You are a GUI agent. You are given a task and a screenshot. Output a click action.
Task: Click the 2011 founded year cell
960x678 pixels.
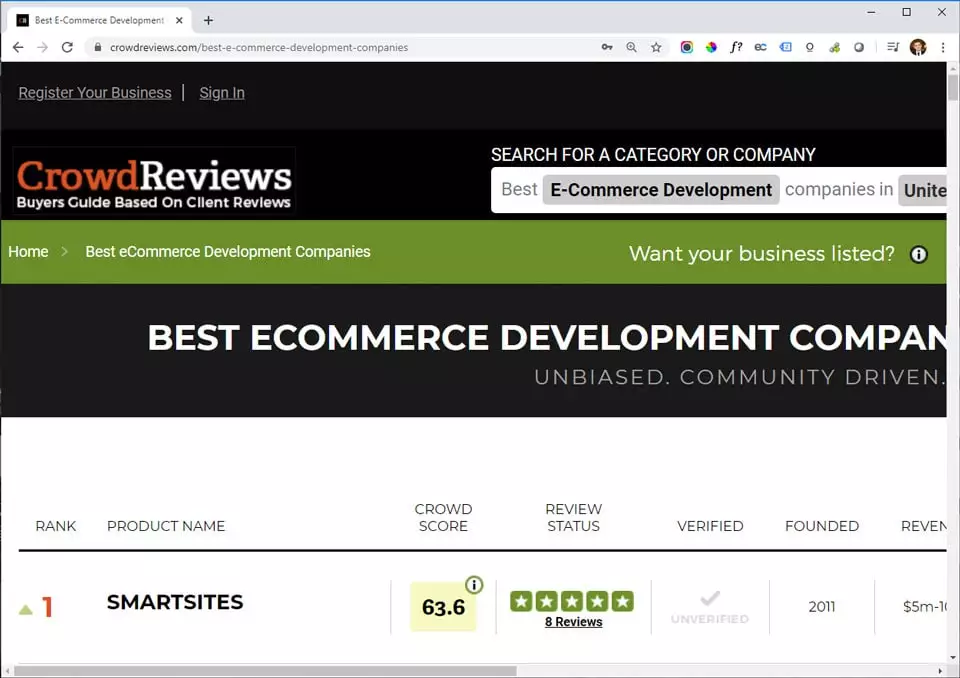[x=822, y=607]
